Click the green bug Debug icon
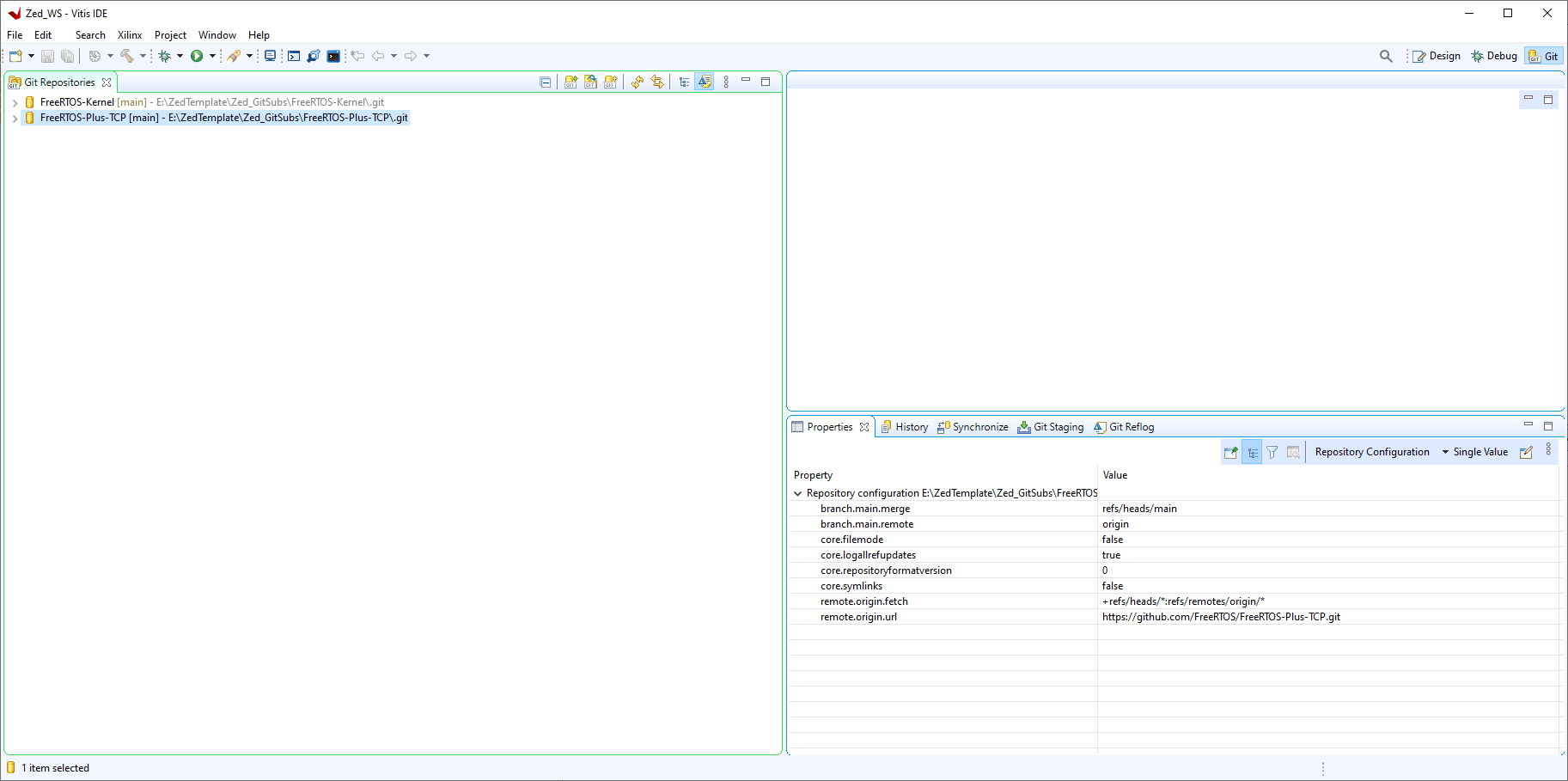This screenshot has height=781, width=1568. pyautogui.click(x=164, y=56)
